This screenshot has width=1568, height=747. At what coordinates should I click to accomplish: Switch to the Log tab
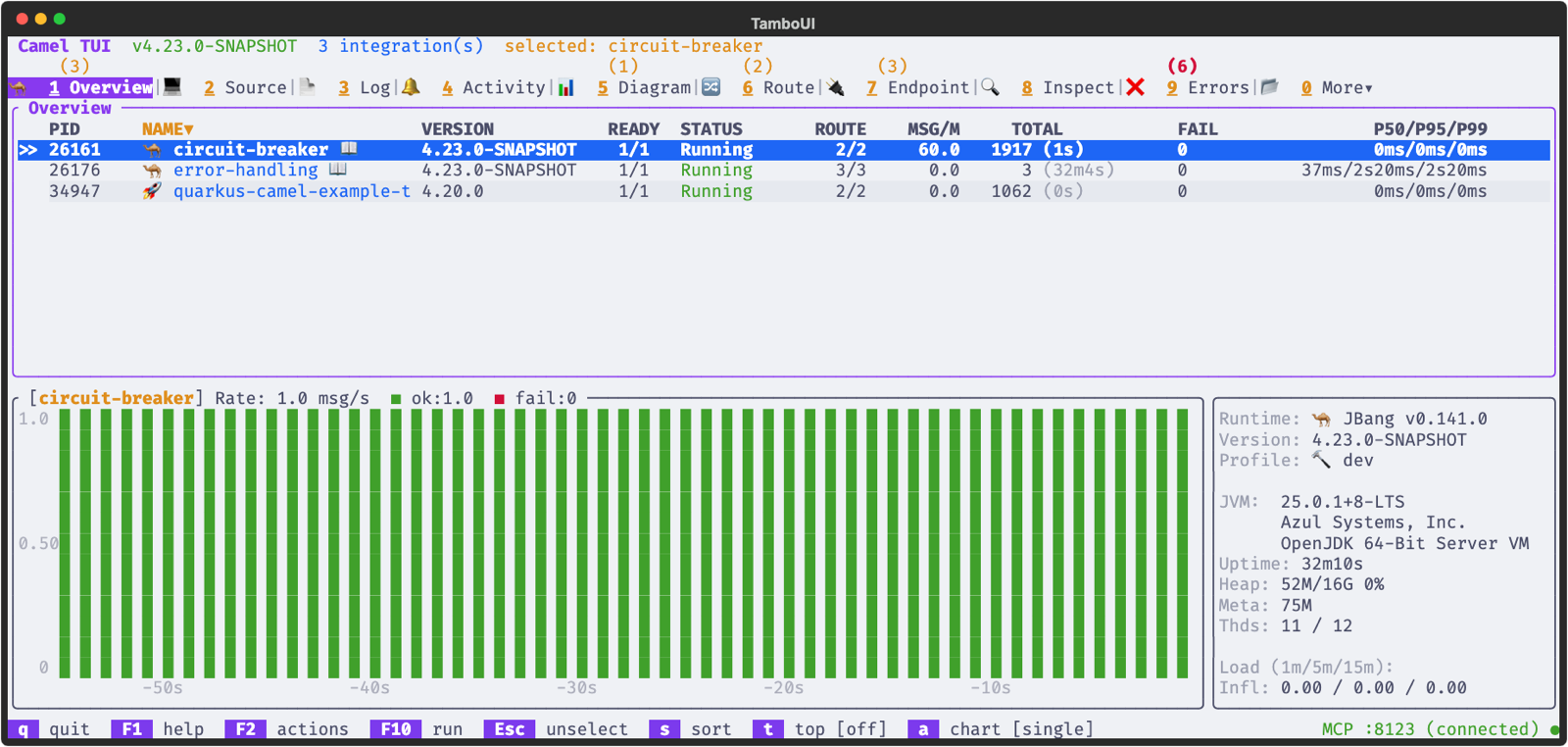[x=365, y=87]
